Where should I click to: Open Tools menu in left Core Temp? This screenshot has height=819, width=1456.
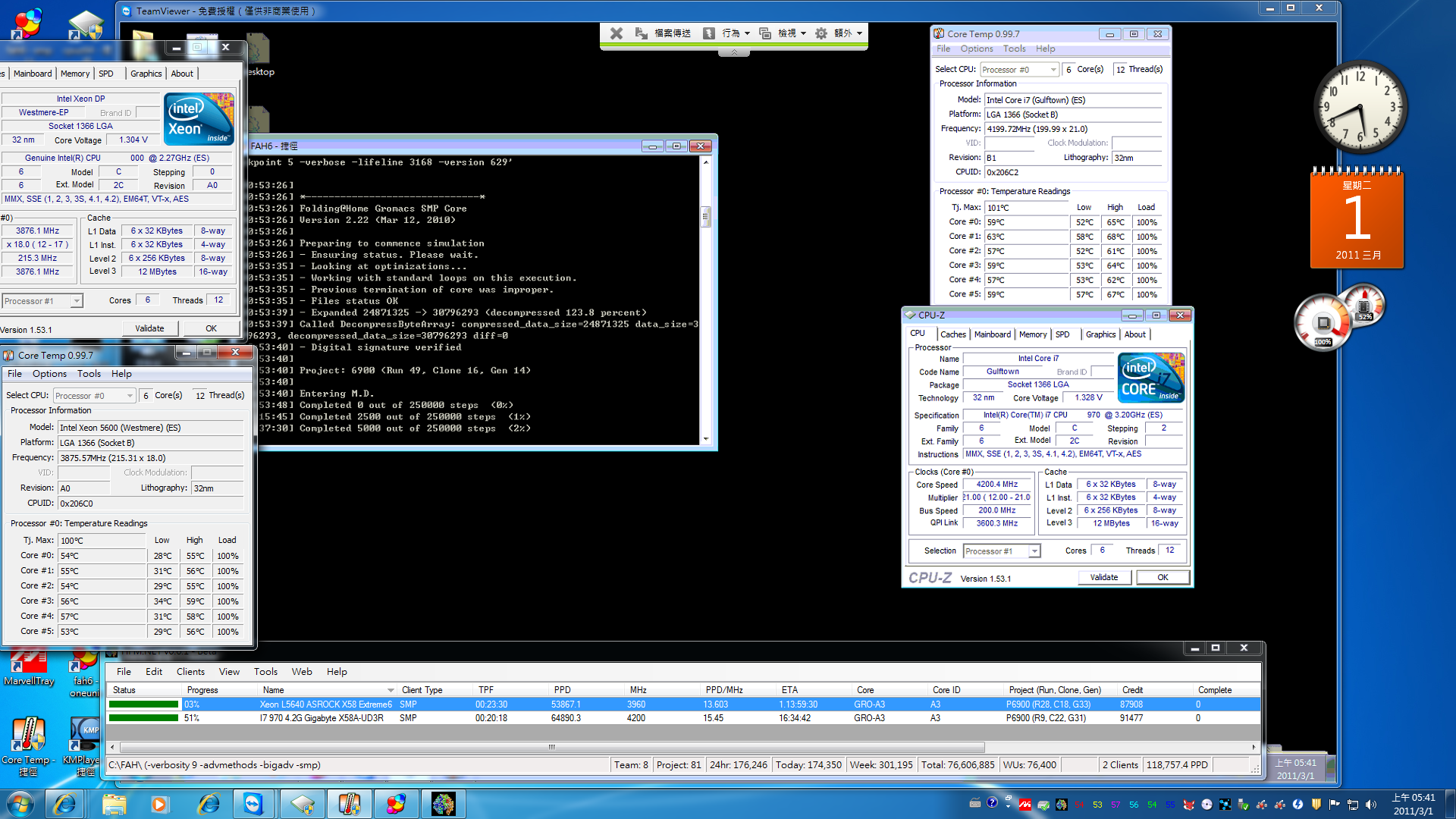[x=89, y=374]
